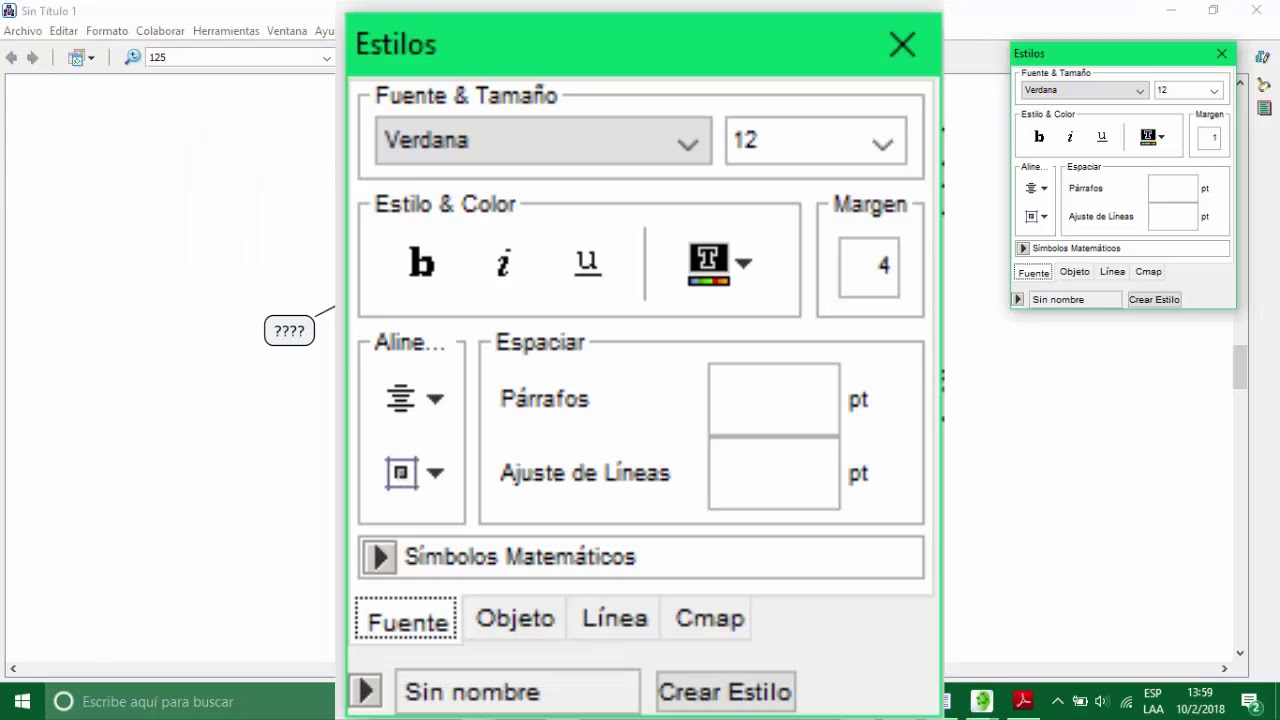Click the Windows Start button
1280x720 pixels.
coord(22,702)
